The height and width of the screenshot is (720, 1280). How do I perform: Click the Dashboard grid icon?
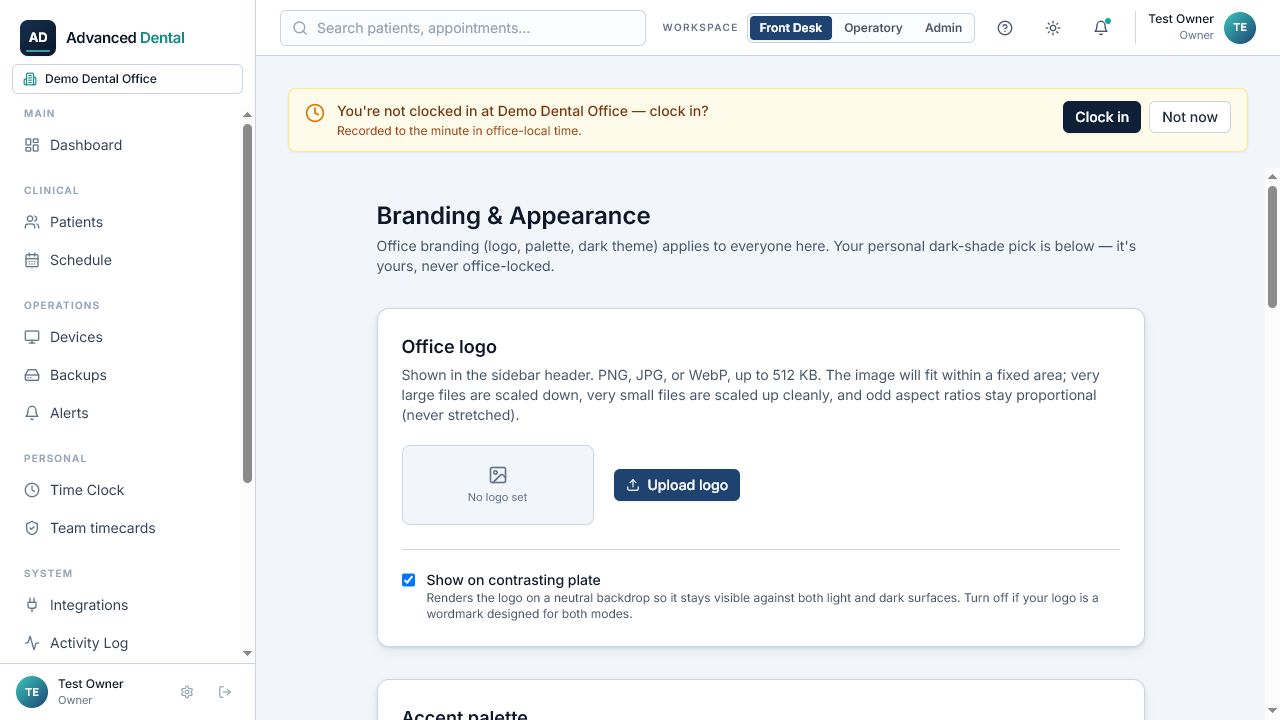point(32,145)
